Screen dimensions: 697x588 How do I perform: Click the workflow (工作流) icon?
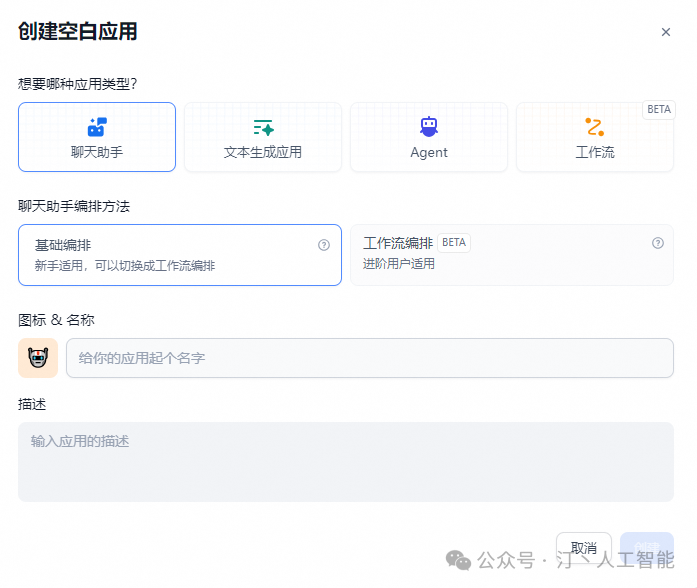pos(594,127)
